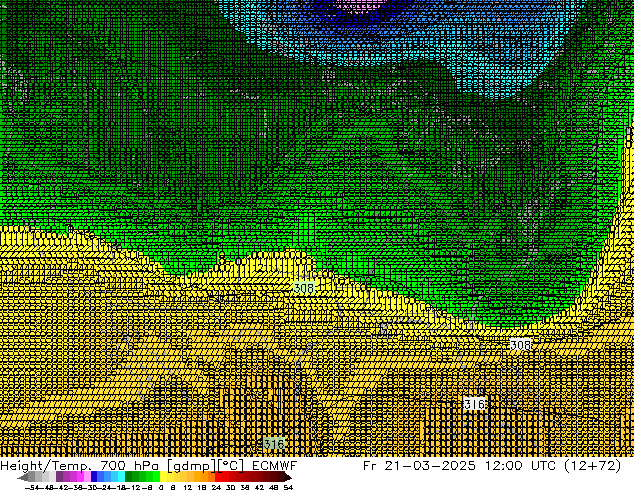Click the 'Height/Temp. 700 hPa' title text
The height and width of the screenshot is (490, 634).
coord(81,466)
